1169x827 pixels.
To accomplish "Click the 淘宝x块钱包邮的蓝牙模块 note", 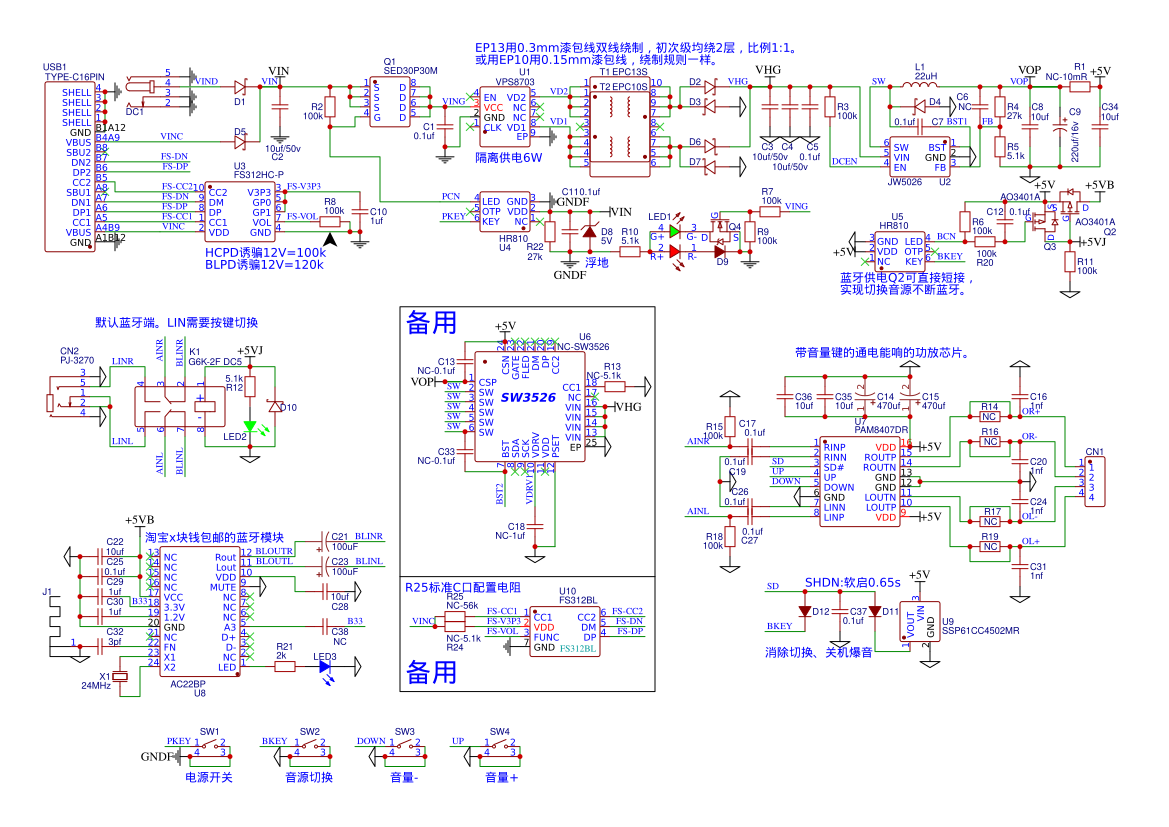I will pyautogui.click(x=215, y=537).
